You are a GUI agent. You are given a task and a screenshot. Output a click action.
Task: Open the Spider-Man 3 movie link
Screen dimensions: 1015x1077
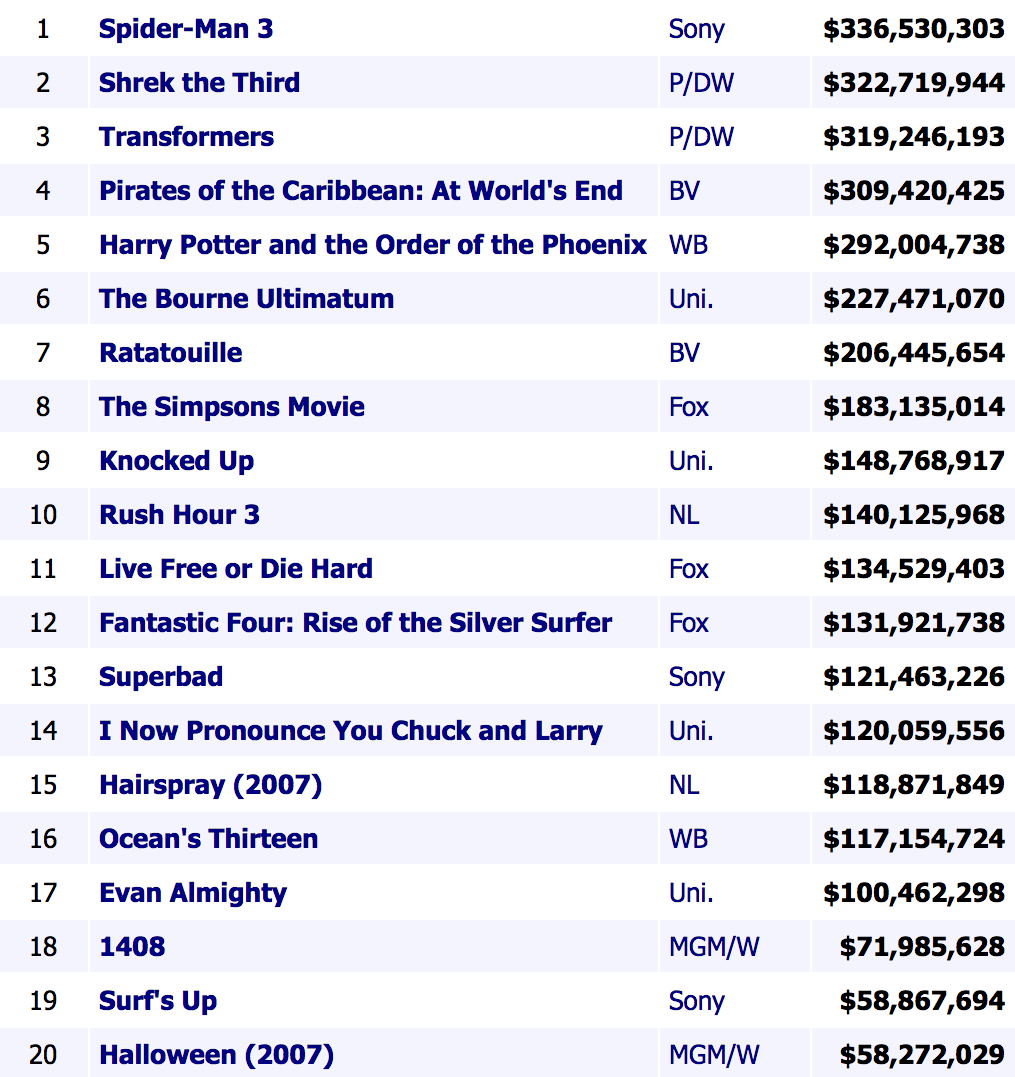pos(186,29)
